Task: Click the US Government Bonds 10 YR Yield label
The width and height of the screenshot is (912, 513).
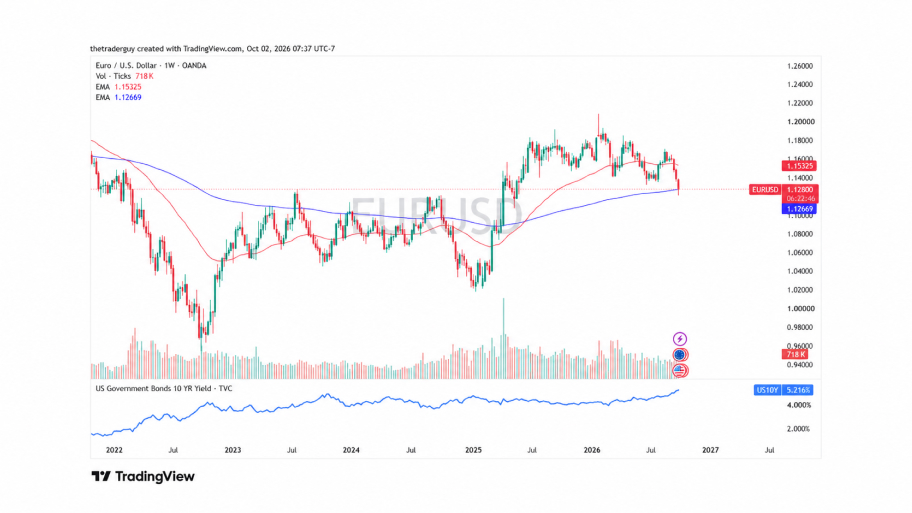Action: coord(163,389)
